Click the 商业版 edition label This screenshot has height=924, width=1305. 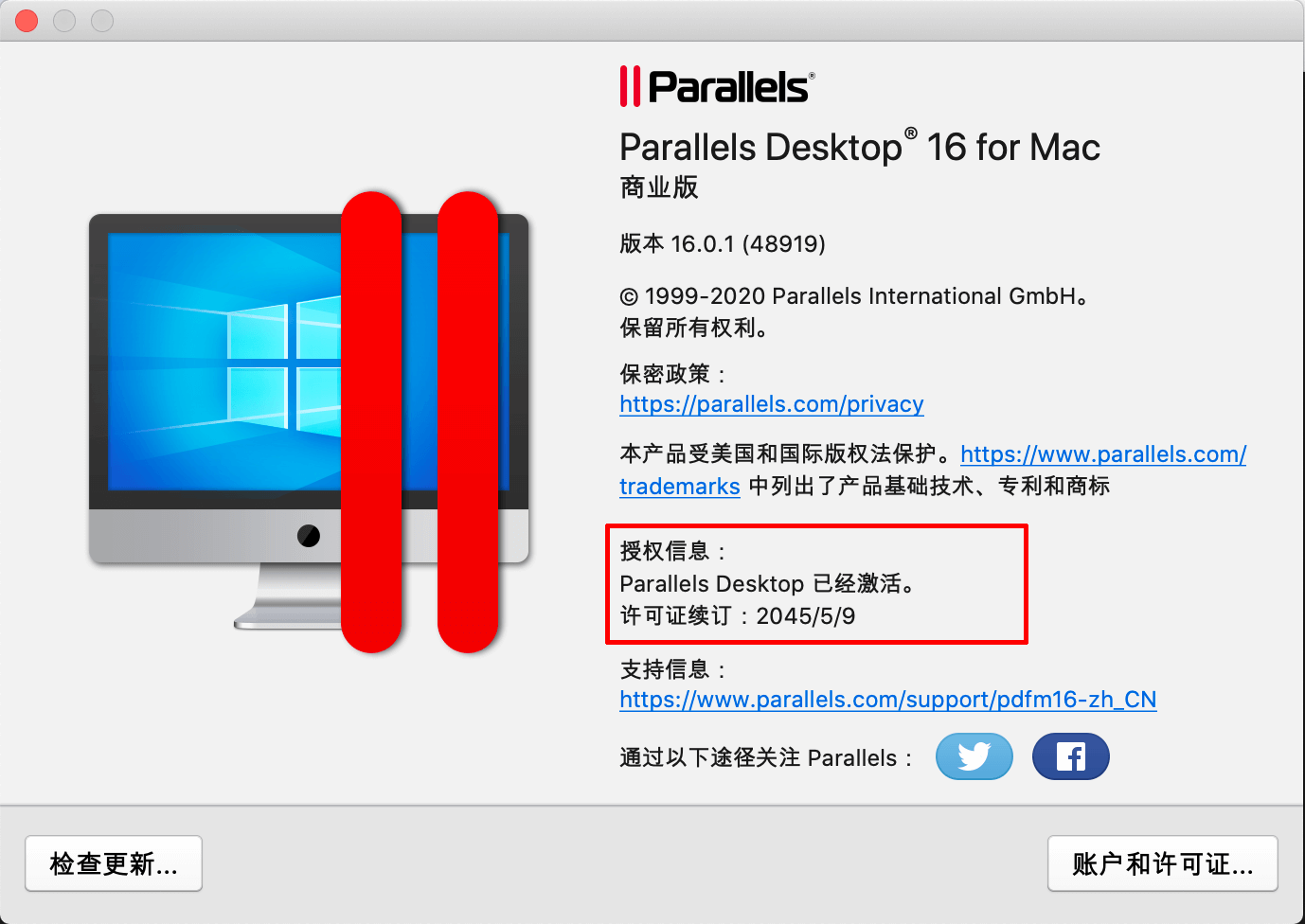[x=659, y=187]
